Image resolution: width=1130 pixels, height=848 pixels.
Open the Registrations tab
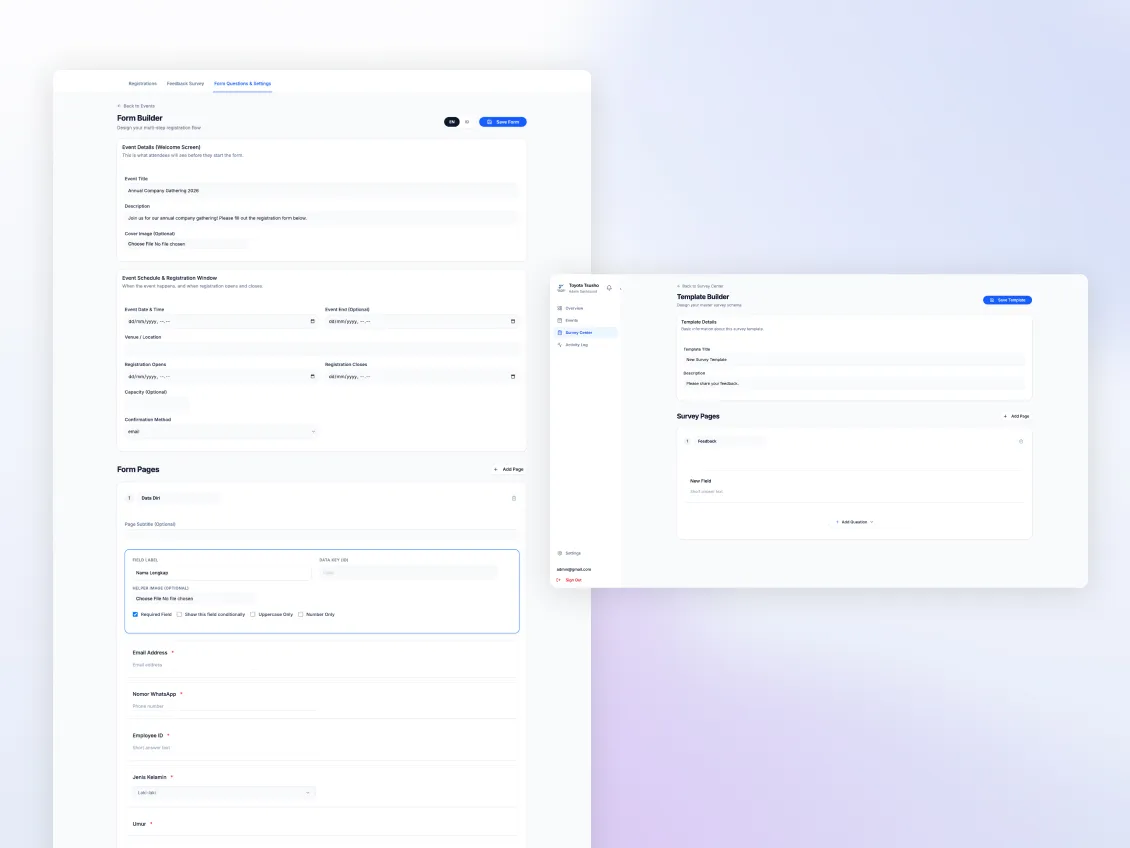tap(143, 84)
